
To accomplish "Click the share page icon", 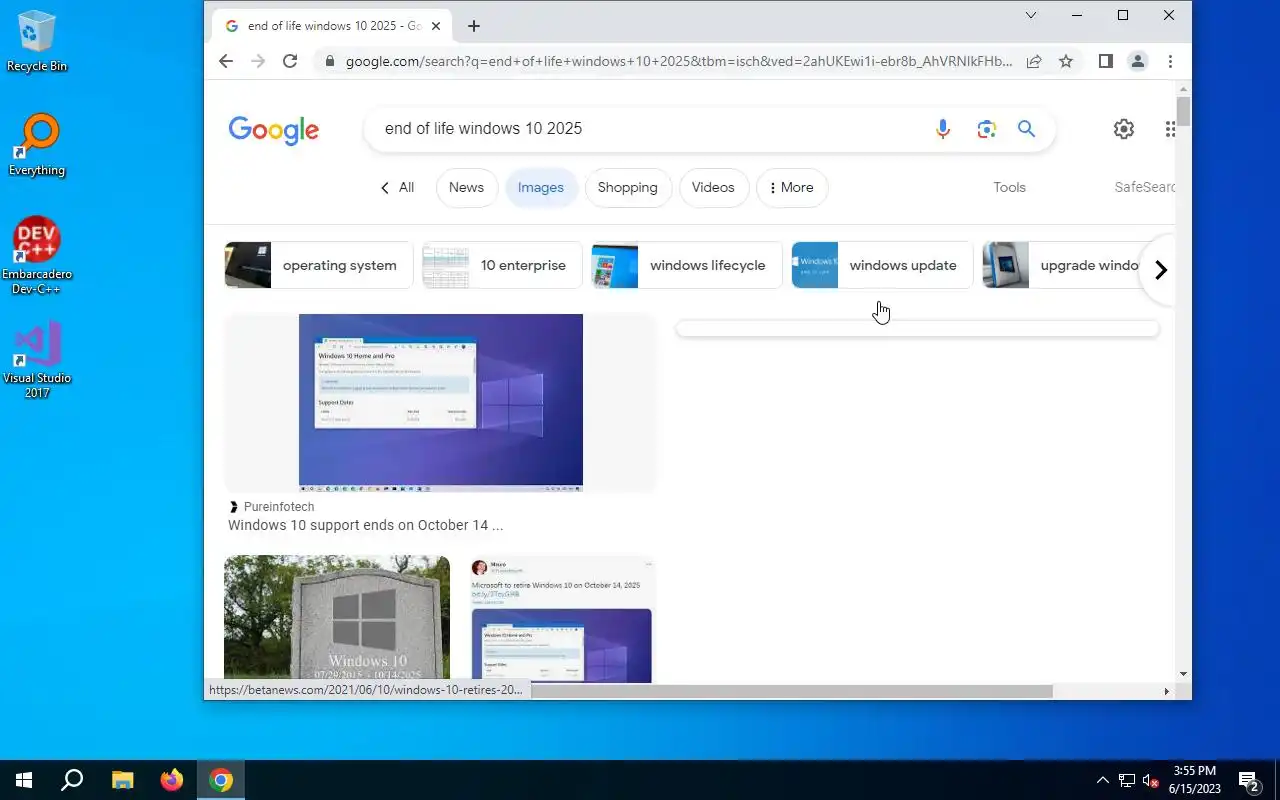I will coord(1034,61).
